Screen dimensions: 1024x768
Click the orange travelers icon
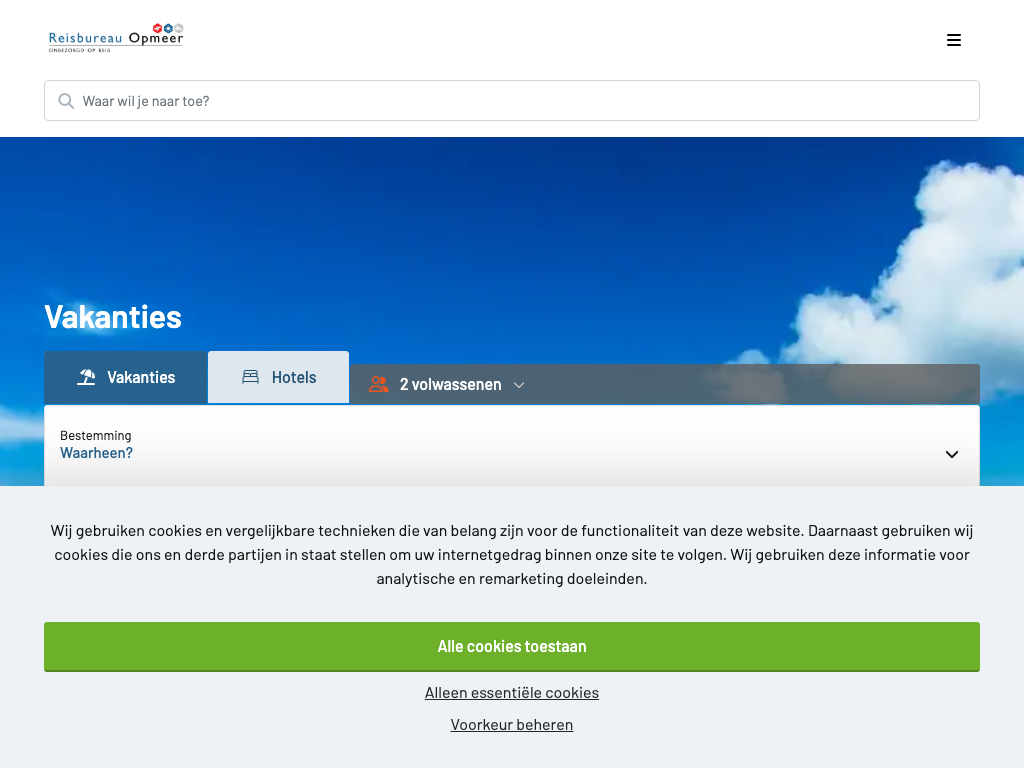[x=378, y=384]
